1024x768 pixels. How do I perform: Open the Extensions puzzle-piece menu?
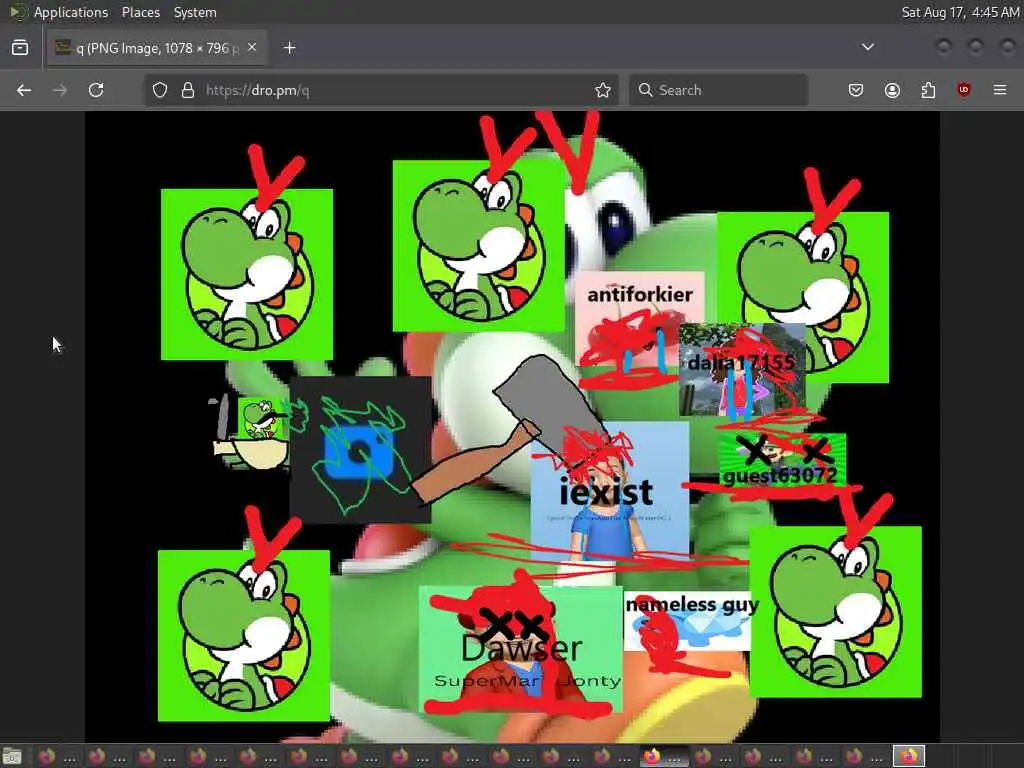click(928, 90)
